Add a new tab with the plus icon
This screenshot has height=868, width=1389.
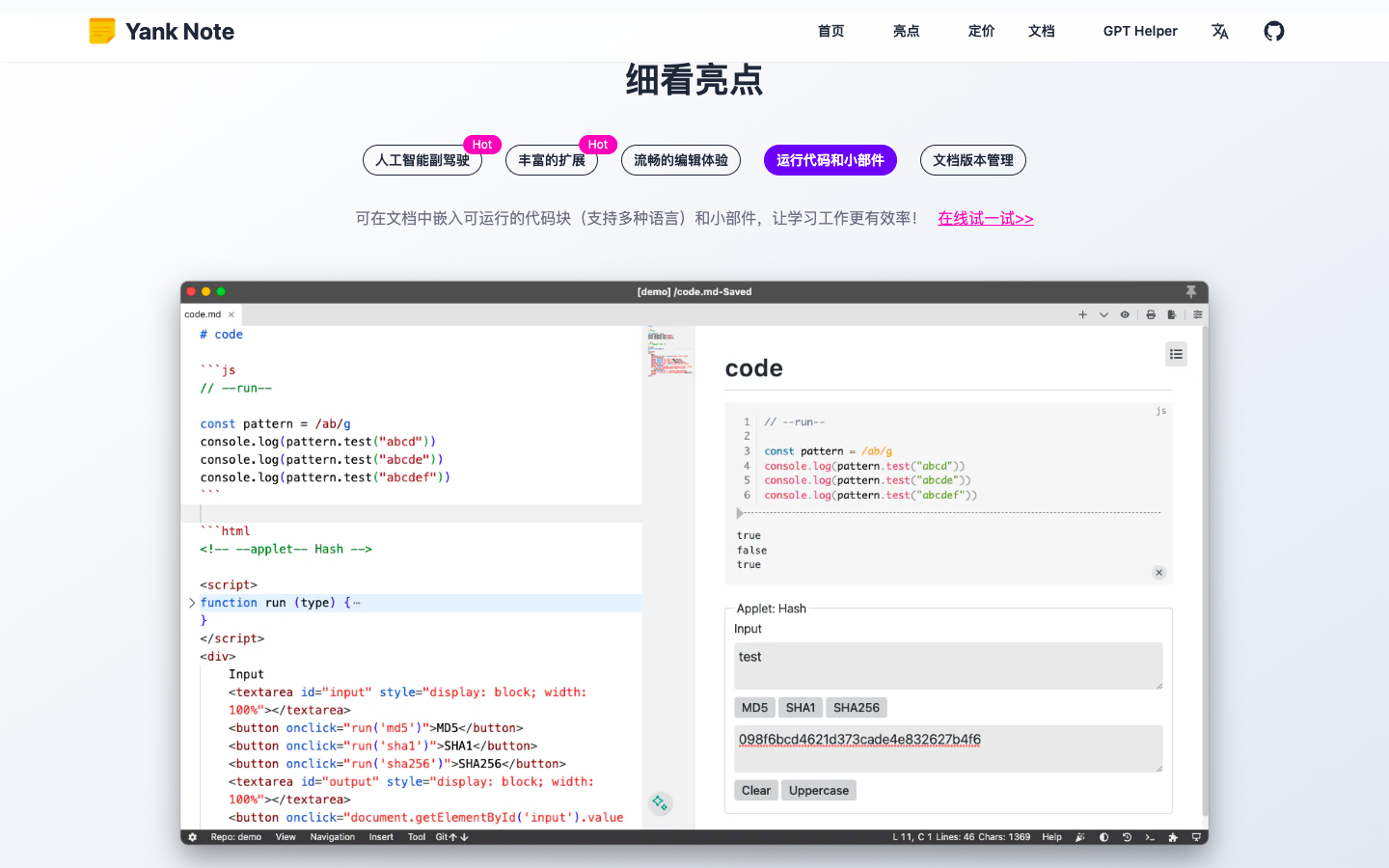click(x=1082, y=314)
